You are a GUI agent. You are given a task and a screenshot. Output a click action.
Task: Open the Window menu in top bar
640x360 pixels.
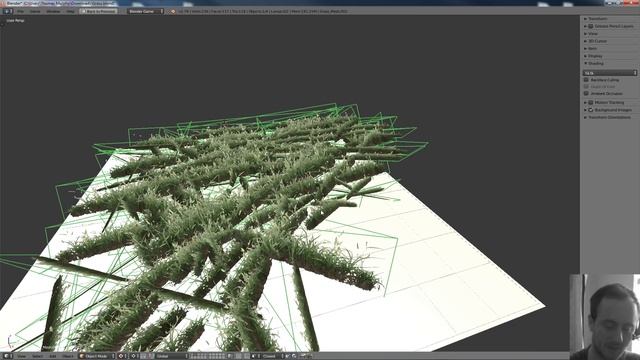click(x=53, y=11)
